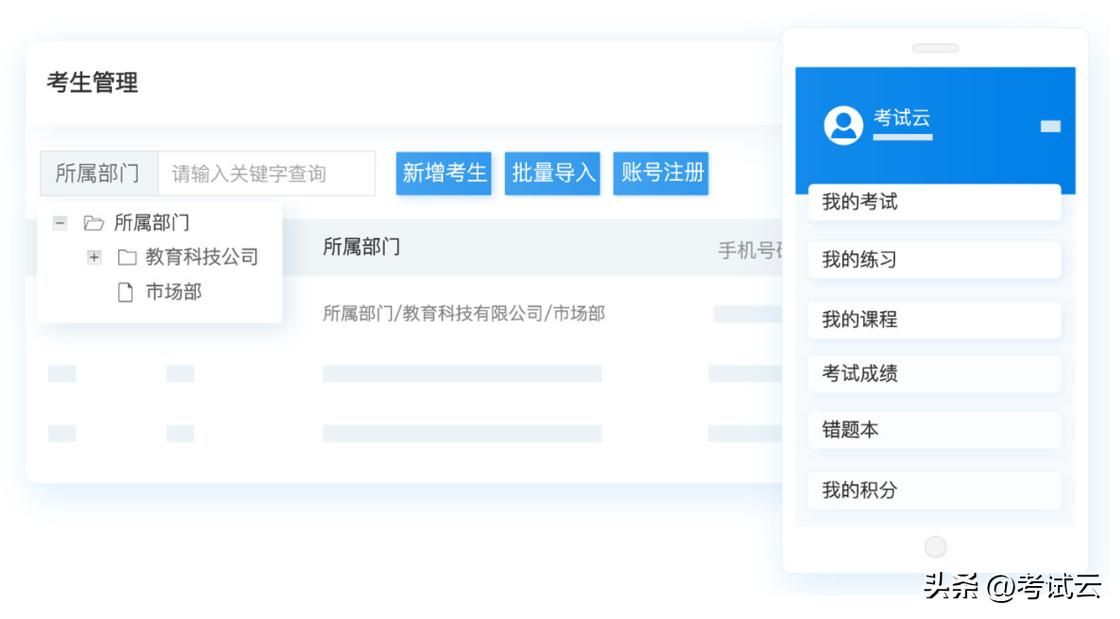This screenshot has width=1120, height=619.
Task: Click the 批量导入 button
Action: click(552, 172)
